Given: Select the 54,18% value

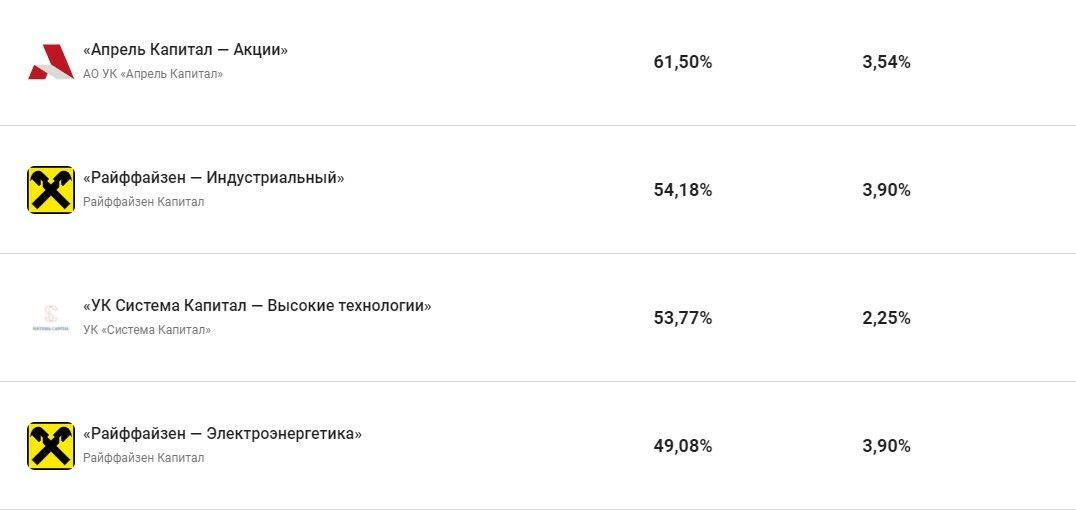Looking at the screenshot, I should tap(682, 190).
